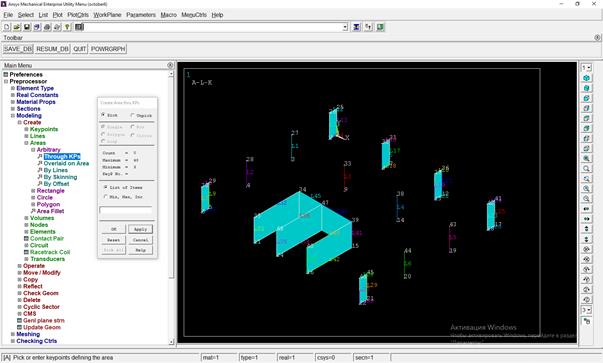The image size is (603, 363).
Task: Select By Lines under Arbitrary
Action: (56, 170)
